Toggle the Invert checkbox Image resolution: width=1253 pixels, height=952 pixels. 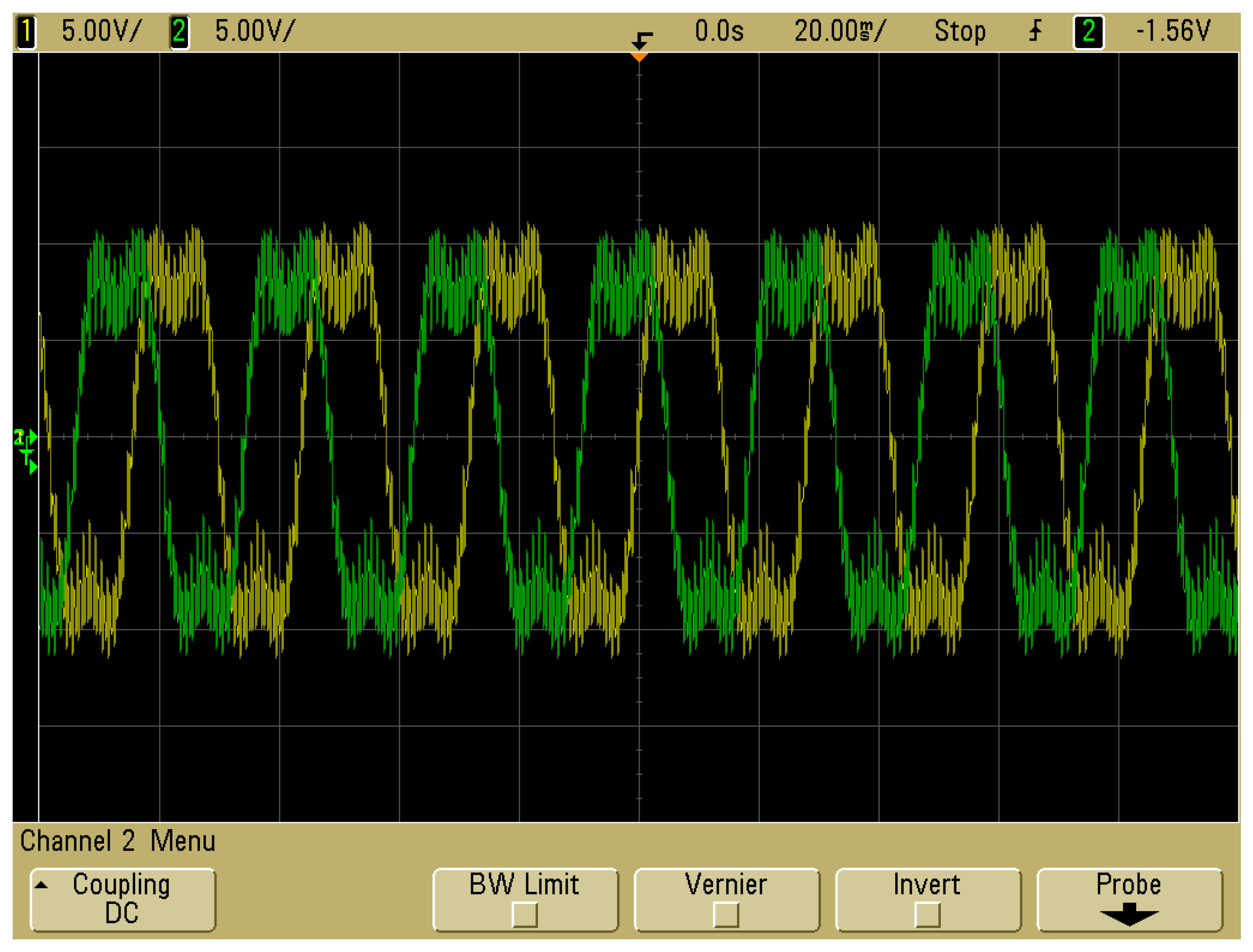(x=928, y=915)
